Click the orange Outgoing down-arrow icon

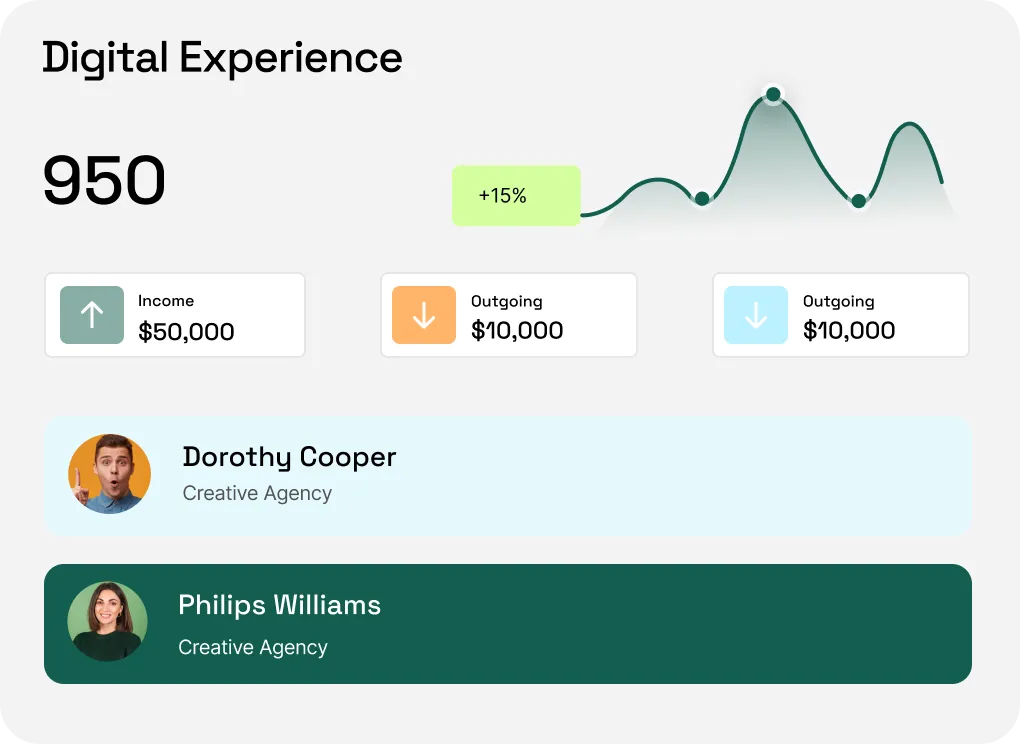[x=424, y=314]
